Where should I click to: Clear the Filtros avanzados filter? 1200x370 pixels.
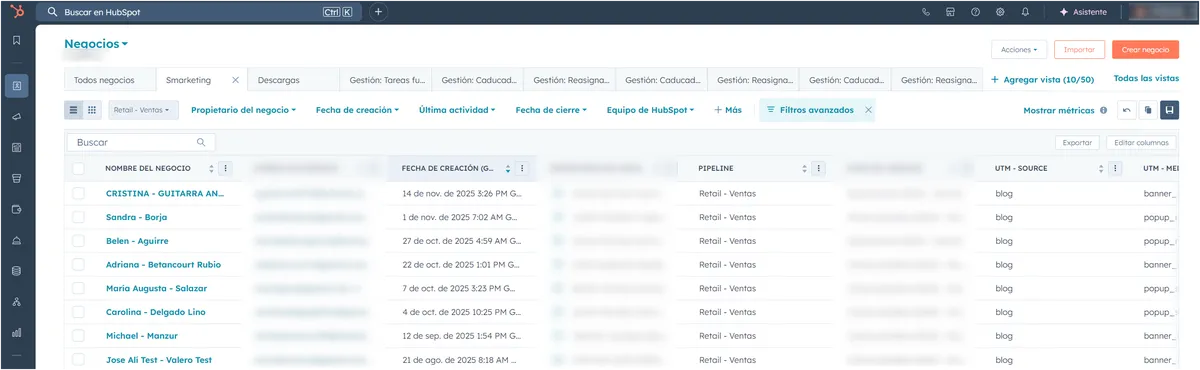868,110
